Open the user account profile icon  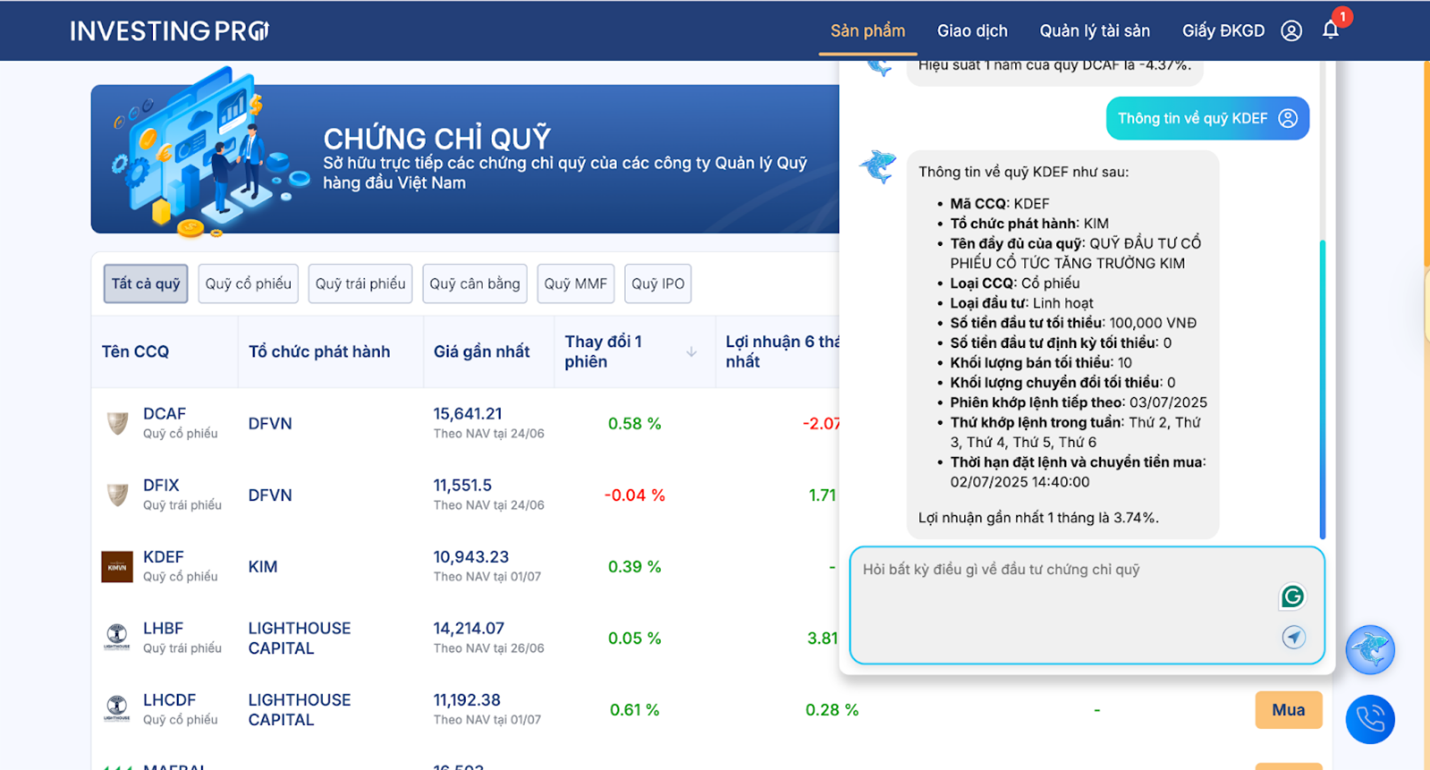(x=1291, y=31)
